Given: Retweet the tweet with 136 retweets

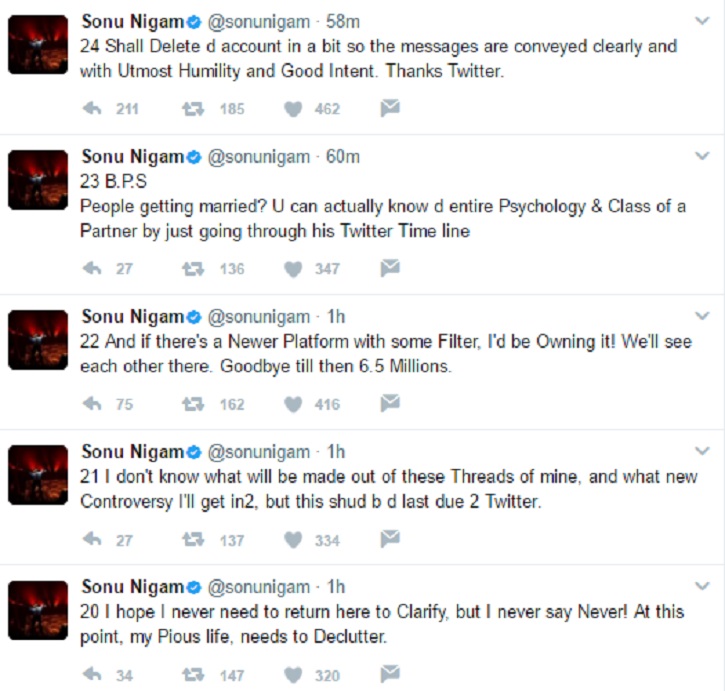Looking at the screenshot, I should click(194, 267).
